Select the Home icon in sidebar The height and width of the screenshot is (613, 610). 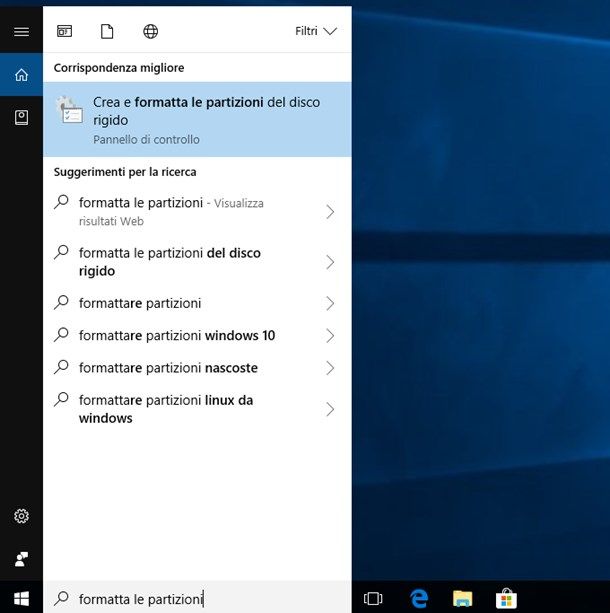(21, 74)
